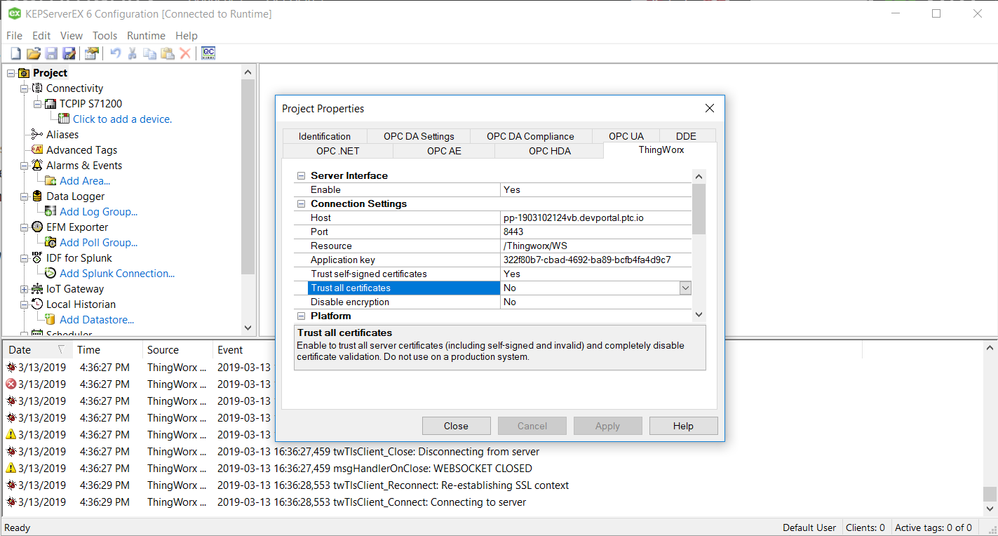Click the Data Logger tree icon
Image resolution: width=998 pixels, height=536 pixels.
pyautogui.click(x=37, y=196)
